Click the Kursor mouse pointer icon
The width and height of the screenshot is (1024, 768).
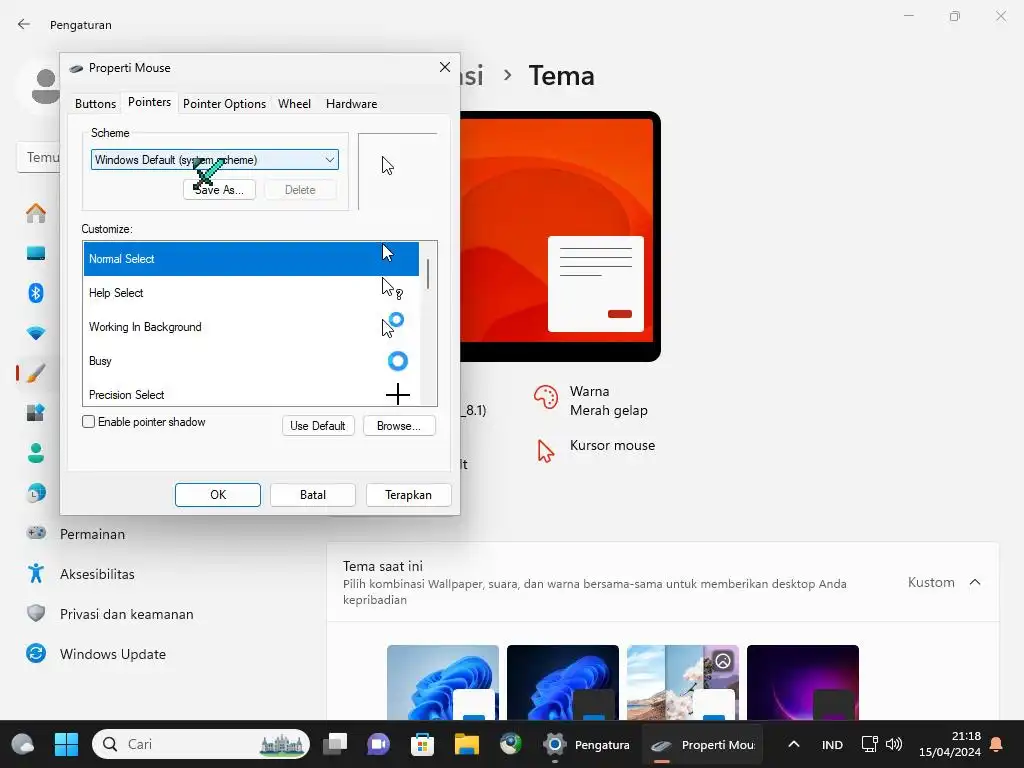point(545,451)
